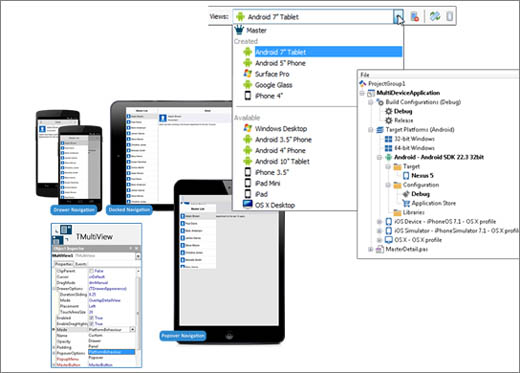Select the Nexus 5 target device icon
This screenshot has height=373, width=520.
(x=406, y=175)
